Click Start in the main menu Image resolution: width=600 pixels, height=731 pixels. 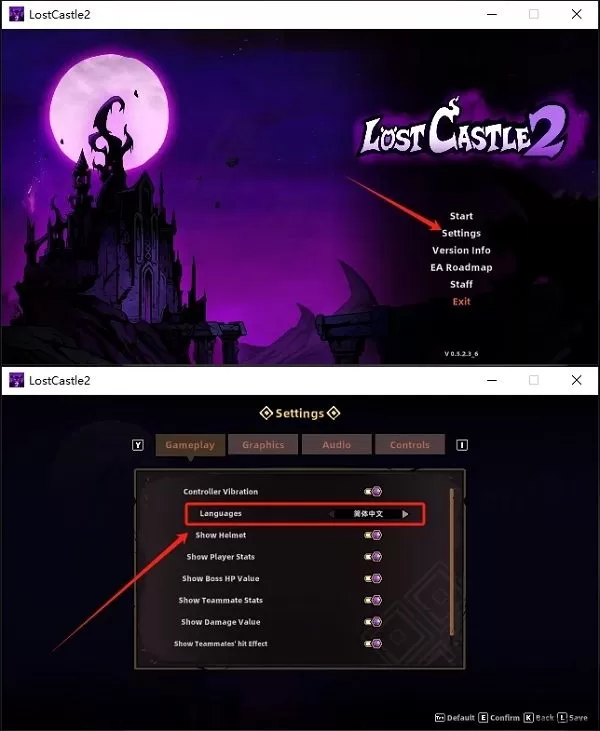click(461, 216)
